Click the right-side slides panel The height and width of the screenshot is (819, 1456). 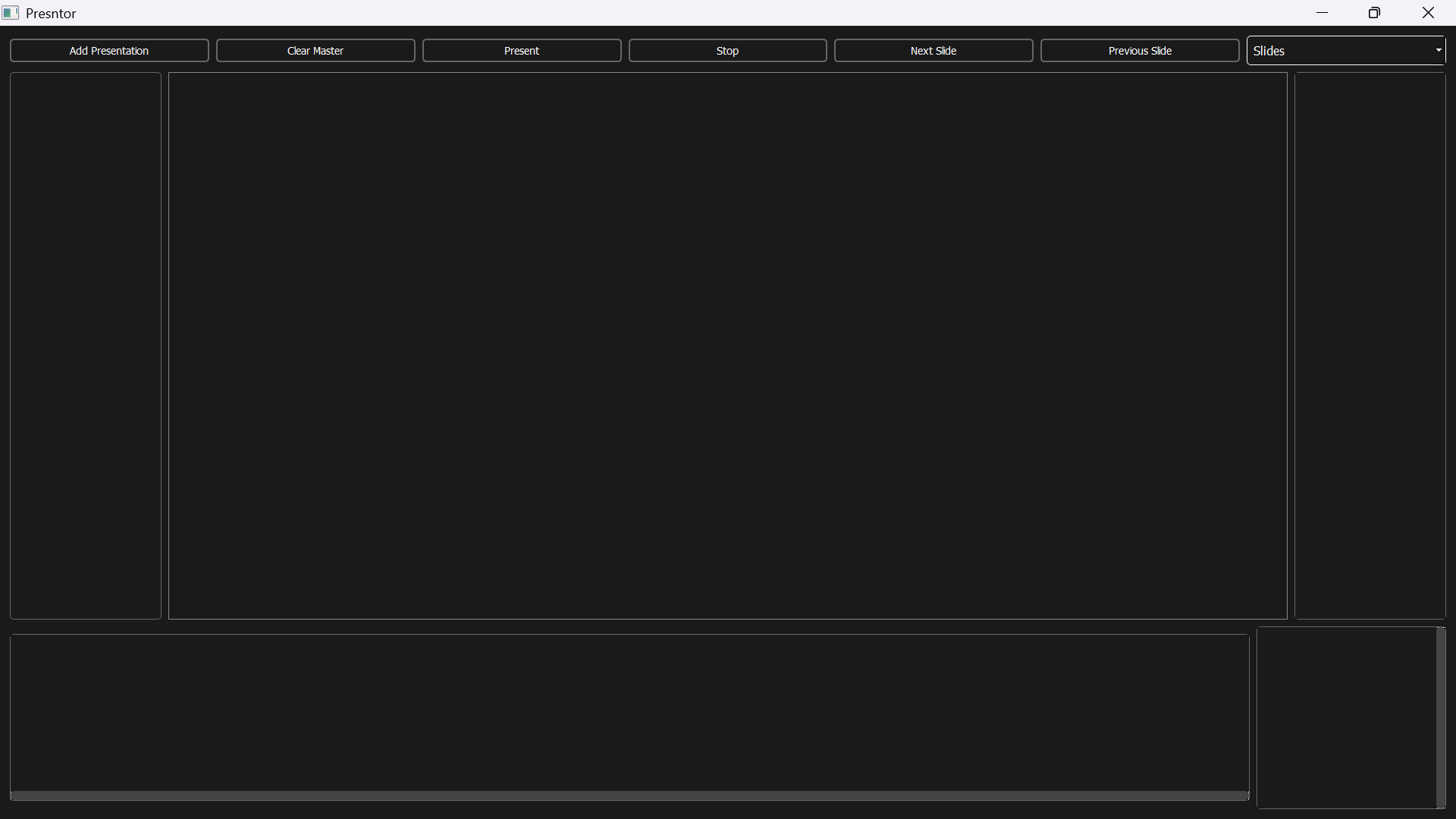click(1370, 345)
